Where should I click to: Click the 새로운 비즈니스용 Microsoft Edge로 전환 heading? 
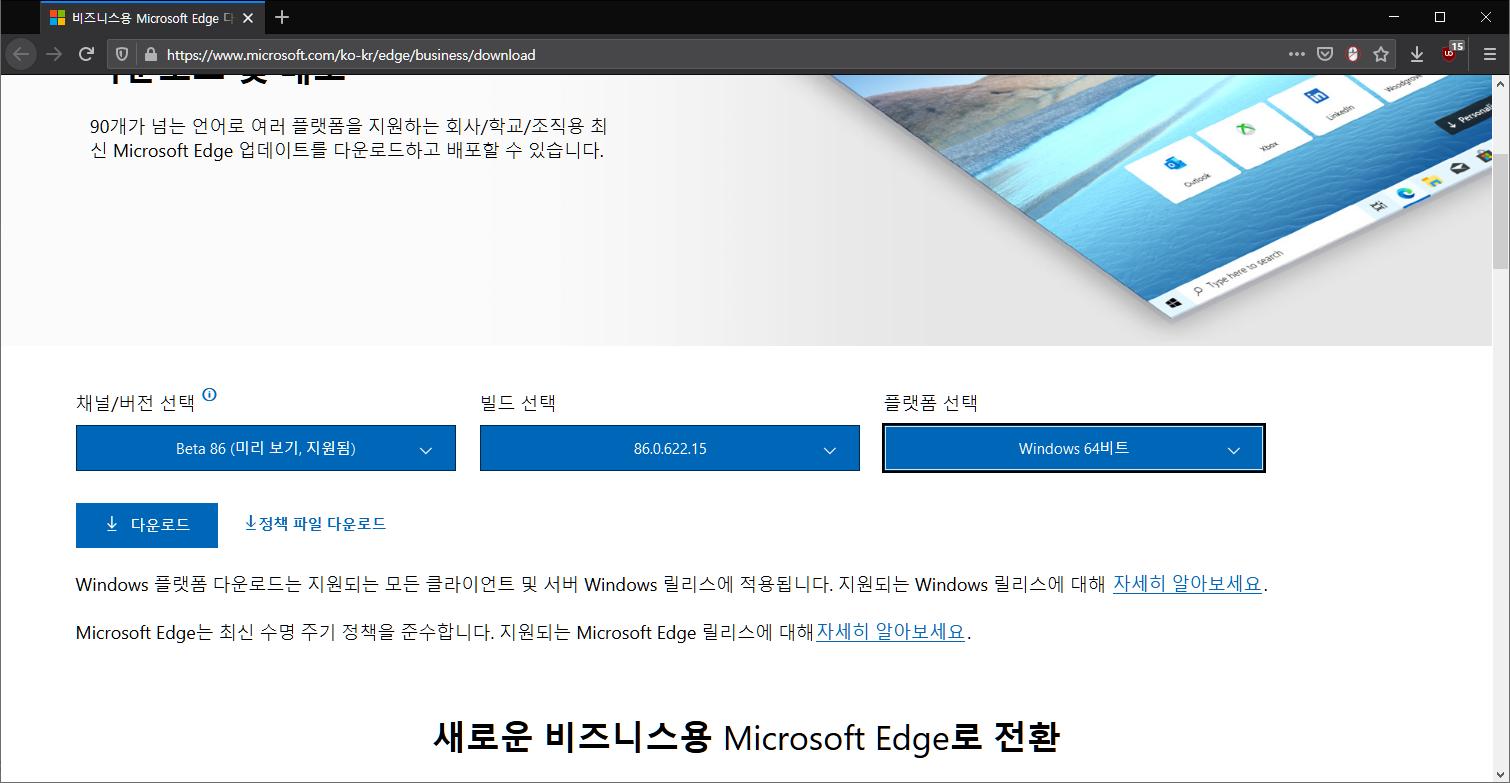coord(746,738)
